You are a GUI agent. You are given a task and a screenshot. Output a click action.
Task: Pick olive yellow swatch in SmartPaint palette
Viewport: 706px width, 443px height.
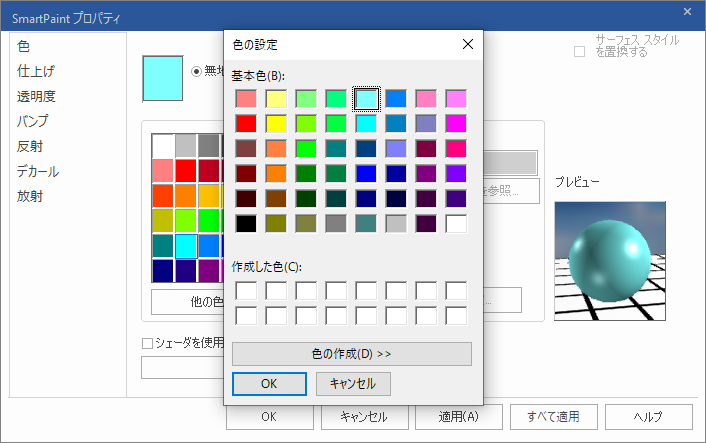pyautogui.click(x=163, y=221)
